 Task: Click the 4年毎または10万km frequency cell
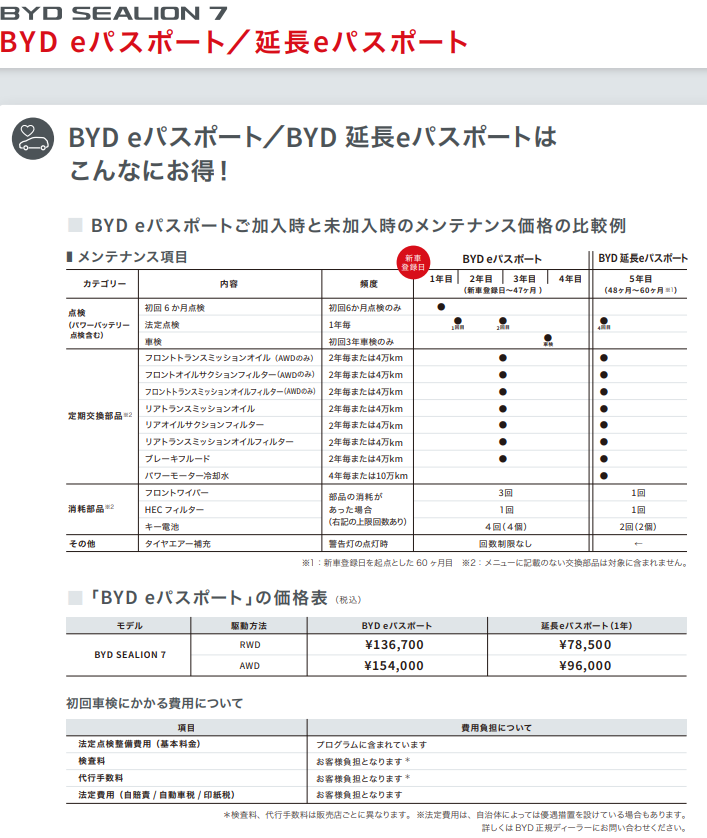pyautogui.click(x=368, y=476)
